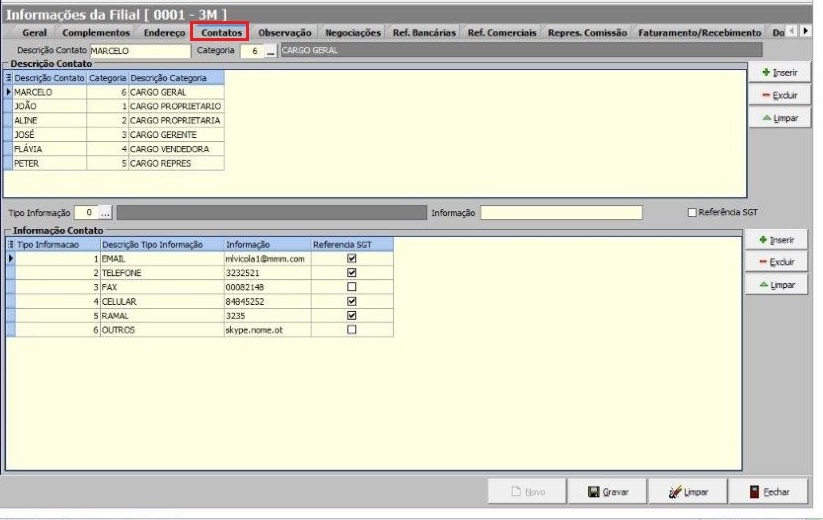Open Categoria lookup button next to 6
The width and height of the screenshot is (823, 520).
click(269, 50)
